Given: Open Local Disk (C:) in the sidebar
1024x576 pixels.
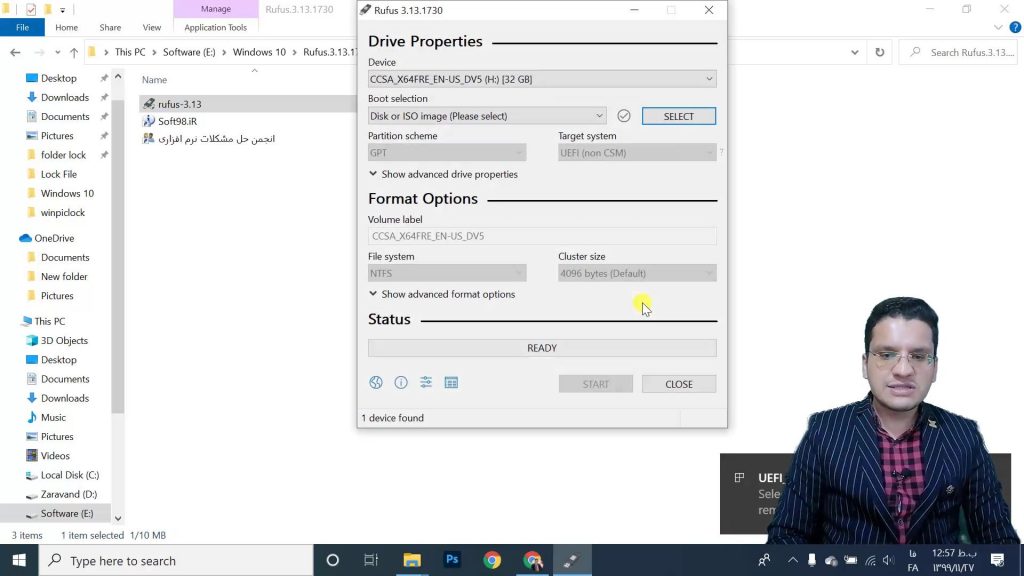Looking at the screenshot, I should [x=70, y=475].
